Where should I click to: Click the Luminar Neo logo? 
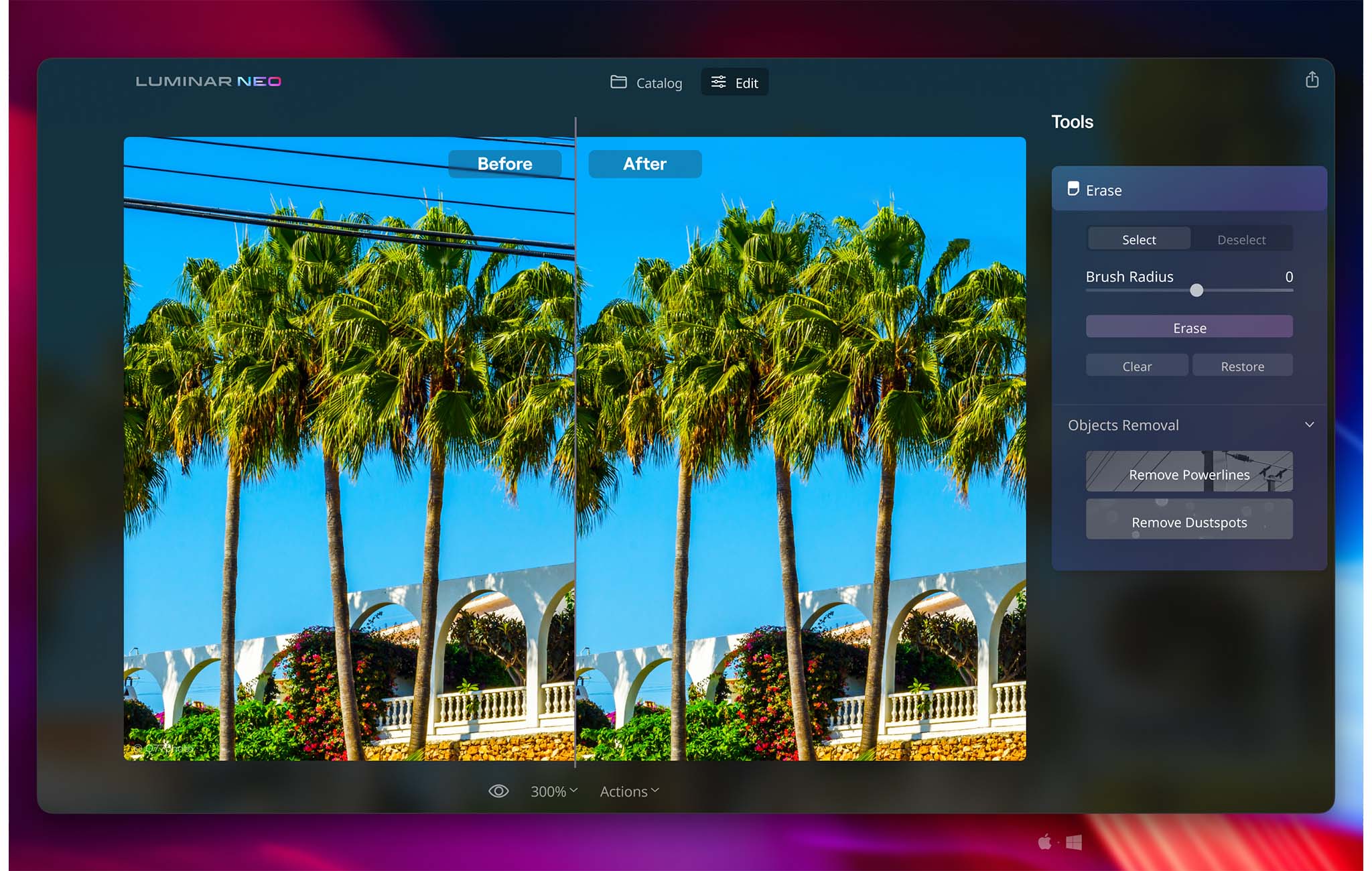click(x=208, y=82)
